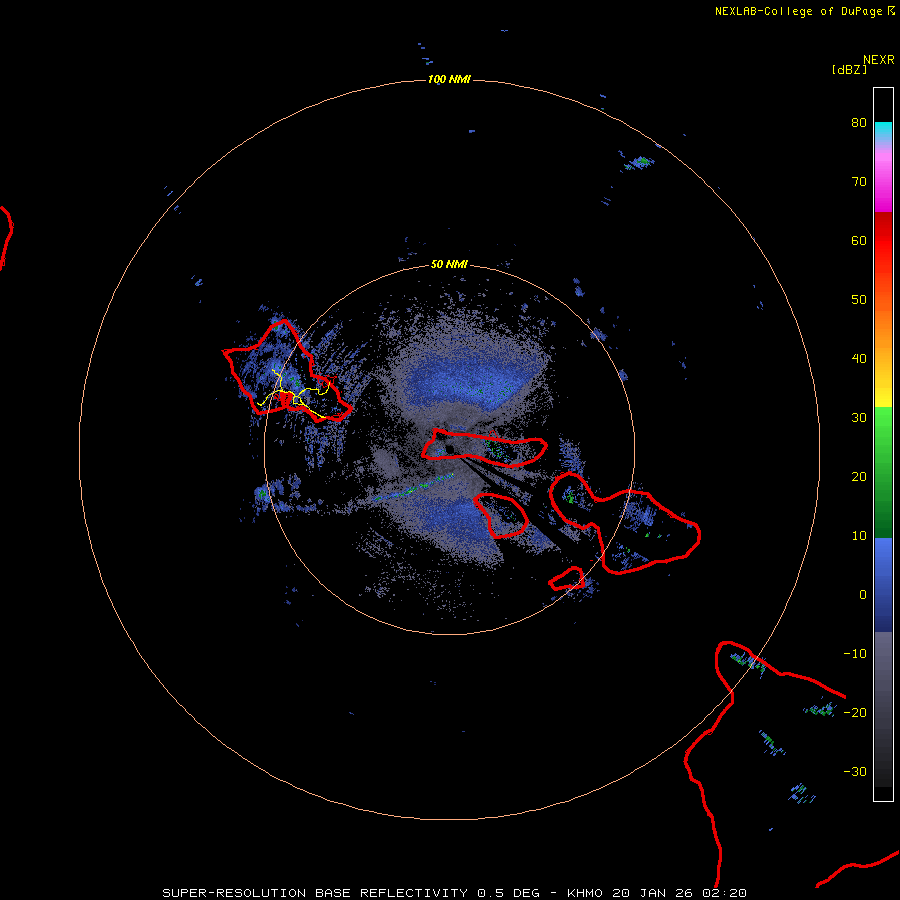Click the -30 value on the dBZ scale
900x900 pixels.
click(855, 771)
